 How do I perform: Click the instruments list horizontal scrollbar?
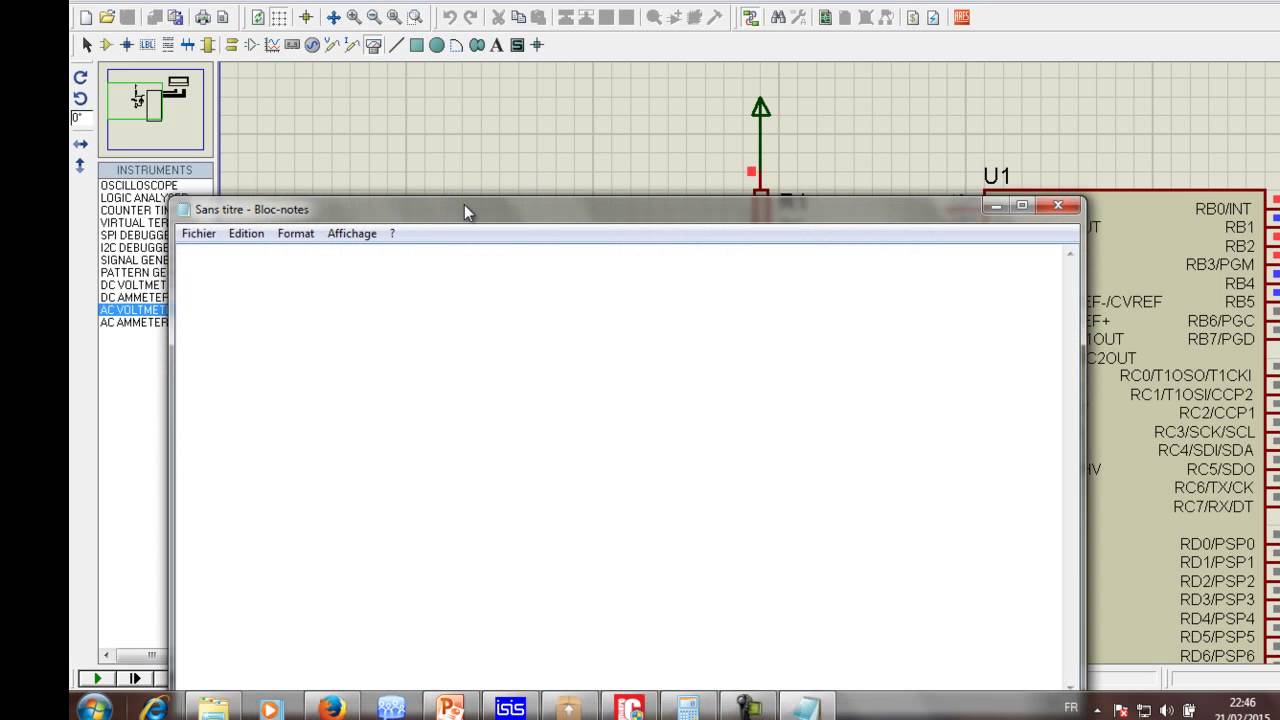(x=132, y=655)
